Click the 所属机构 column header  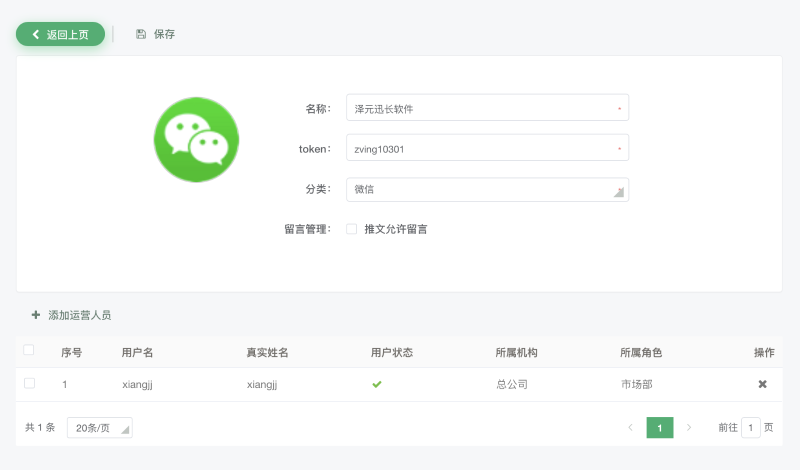coord(516,353)
